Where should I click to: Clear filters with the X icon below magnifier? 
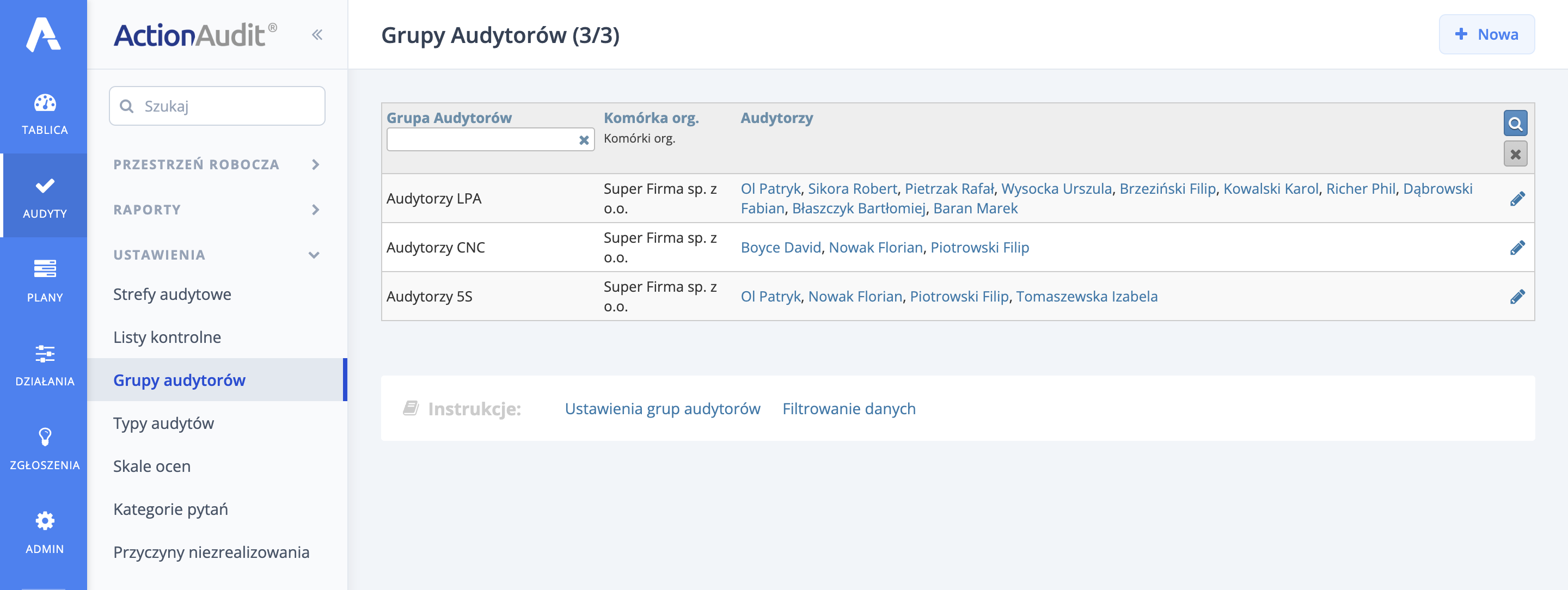pyautogui.click(x=1516, y=154)
